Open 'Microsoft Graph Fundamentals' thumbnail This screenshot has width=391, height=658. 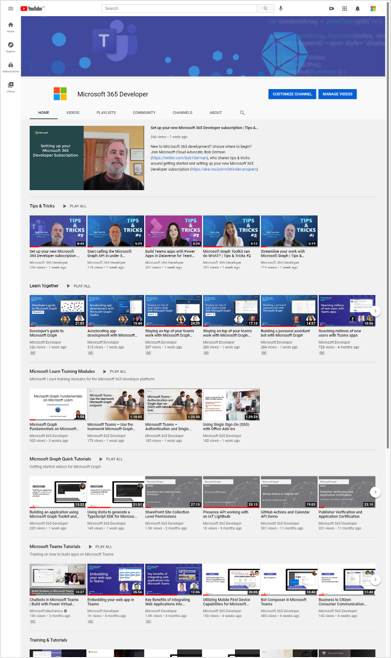58,404
